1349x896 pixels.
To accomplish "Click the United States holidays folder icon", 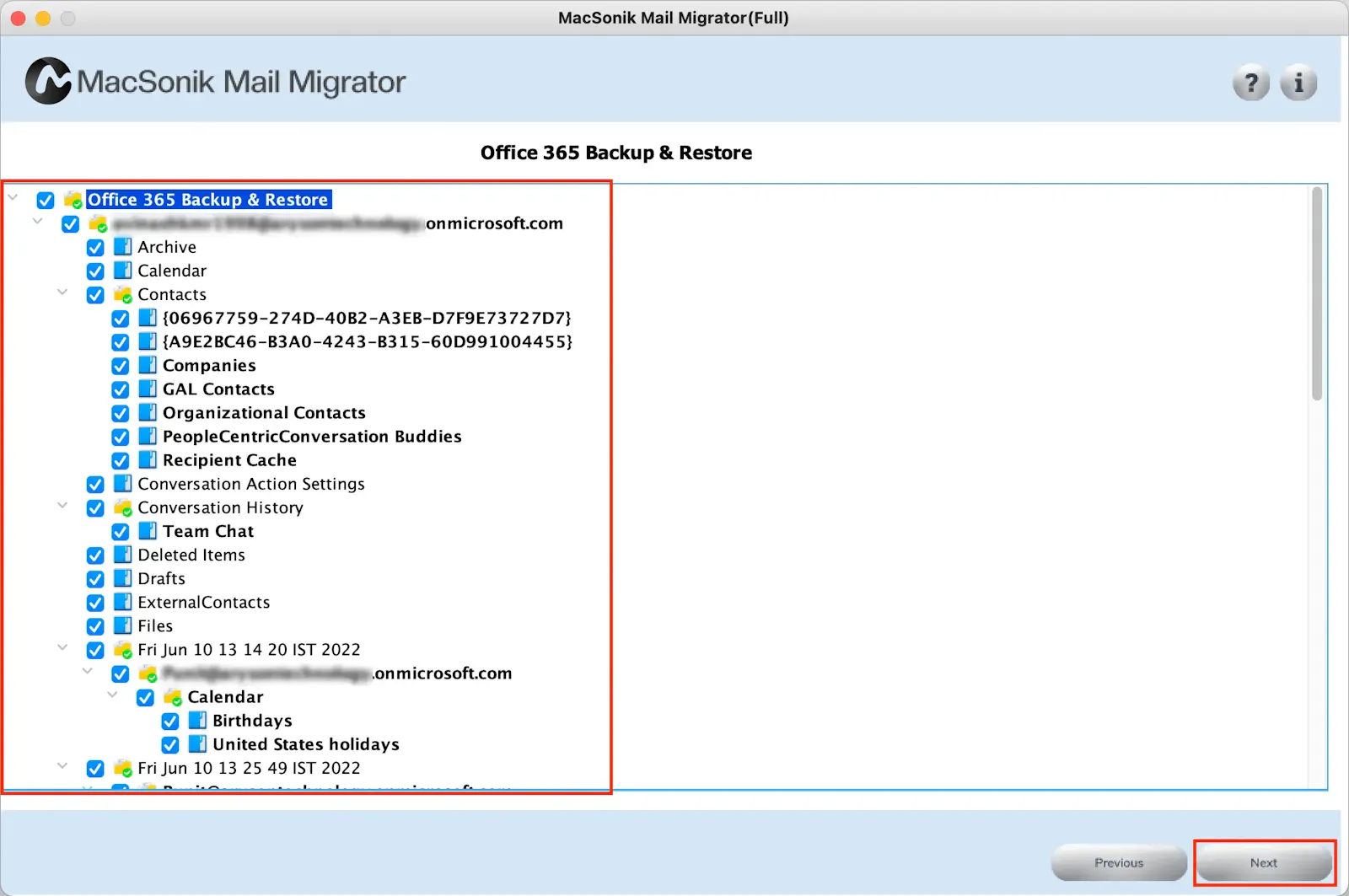I will point(197,744).
